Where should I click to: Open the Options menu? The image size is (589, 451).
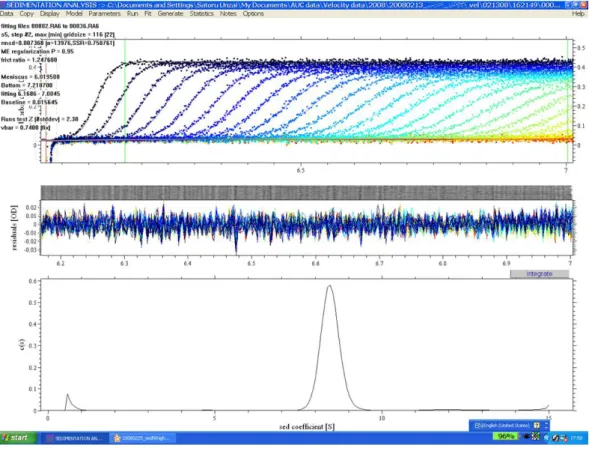[253, 14]
